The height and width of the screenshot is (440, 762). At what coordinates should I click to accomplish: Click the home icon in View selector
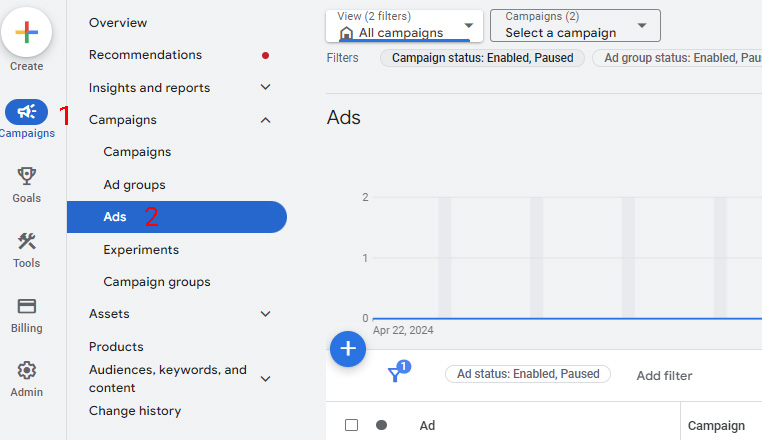(346, 33)
